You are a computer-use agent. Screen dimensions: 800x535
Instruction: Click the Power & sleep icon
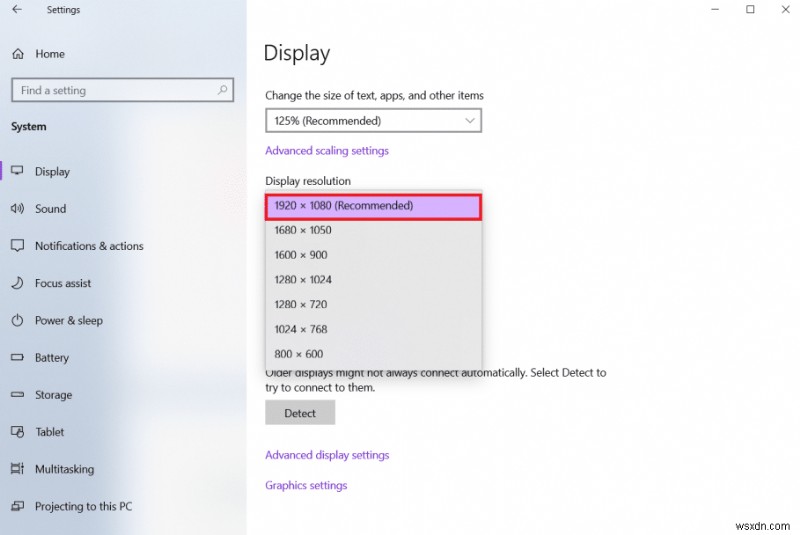coord(17,320)
